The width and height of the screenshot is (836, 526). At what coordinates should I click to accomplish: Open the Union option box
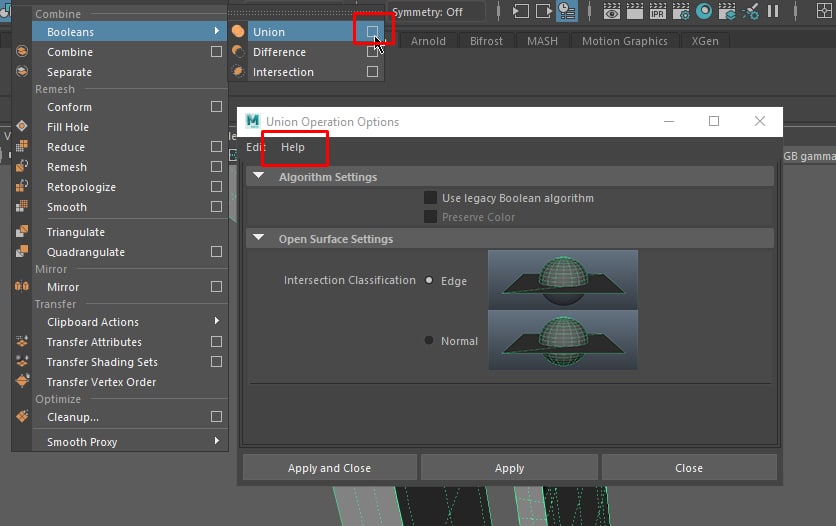[x=373, y=31]
